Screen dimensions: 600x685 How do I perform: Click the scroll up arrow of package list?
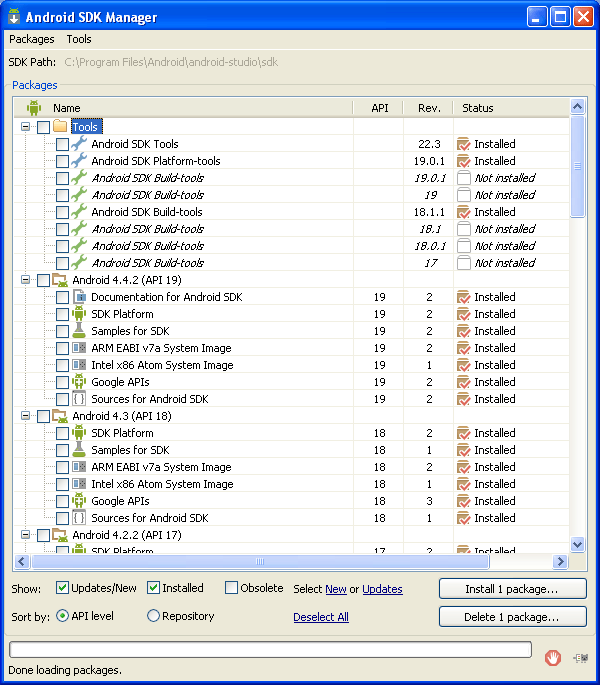pos(577,106)
